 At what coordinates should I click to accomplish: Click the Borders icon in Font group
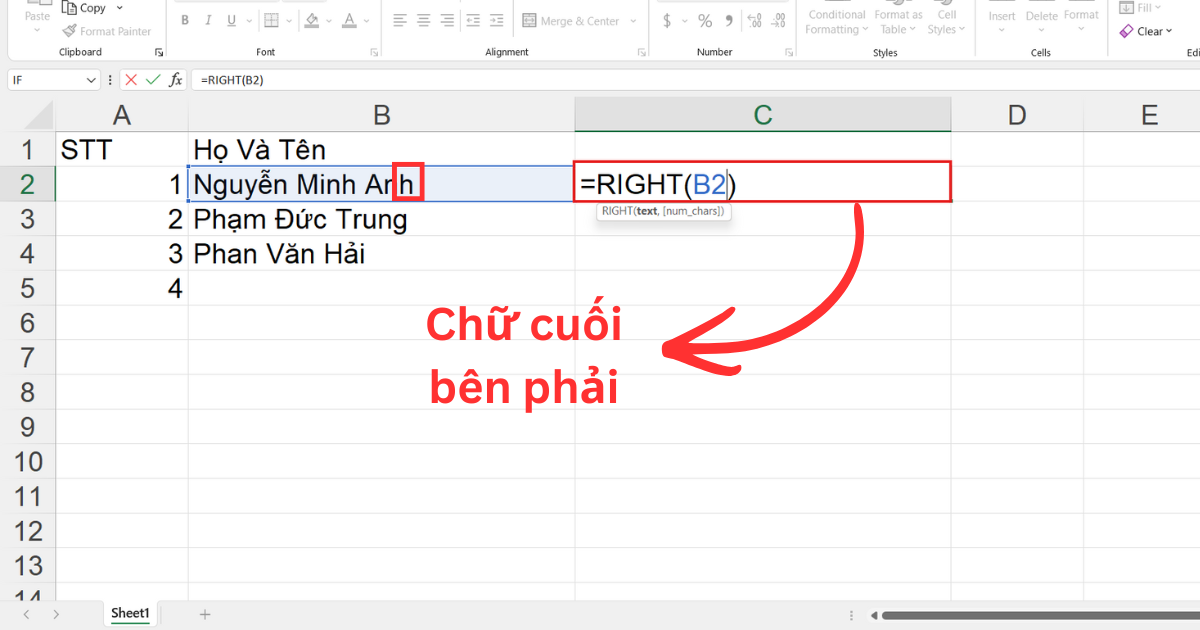[x=272, y=20]
